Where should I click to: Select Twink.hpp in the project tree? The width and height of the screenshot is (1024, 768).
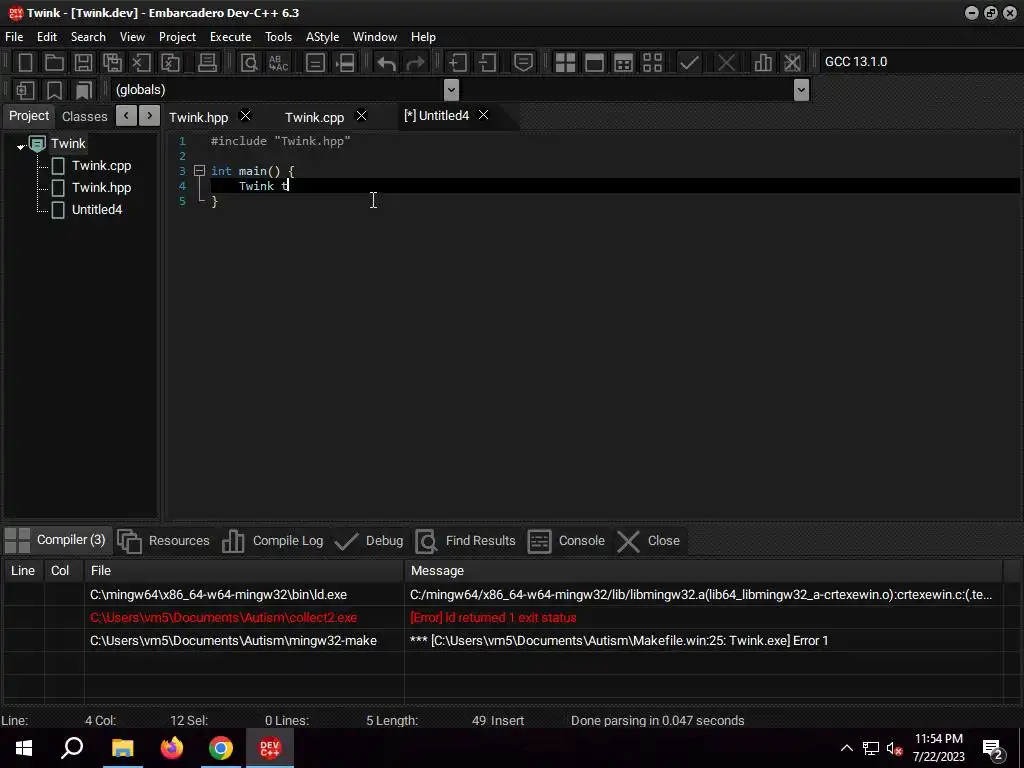(x=101, y=187)
